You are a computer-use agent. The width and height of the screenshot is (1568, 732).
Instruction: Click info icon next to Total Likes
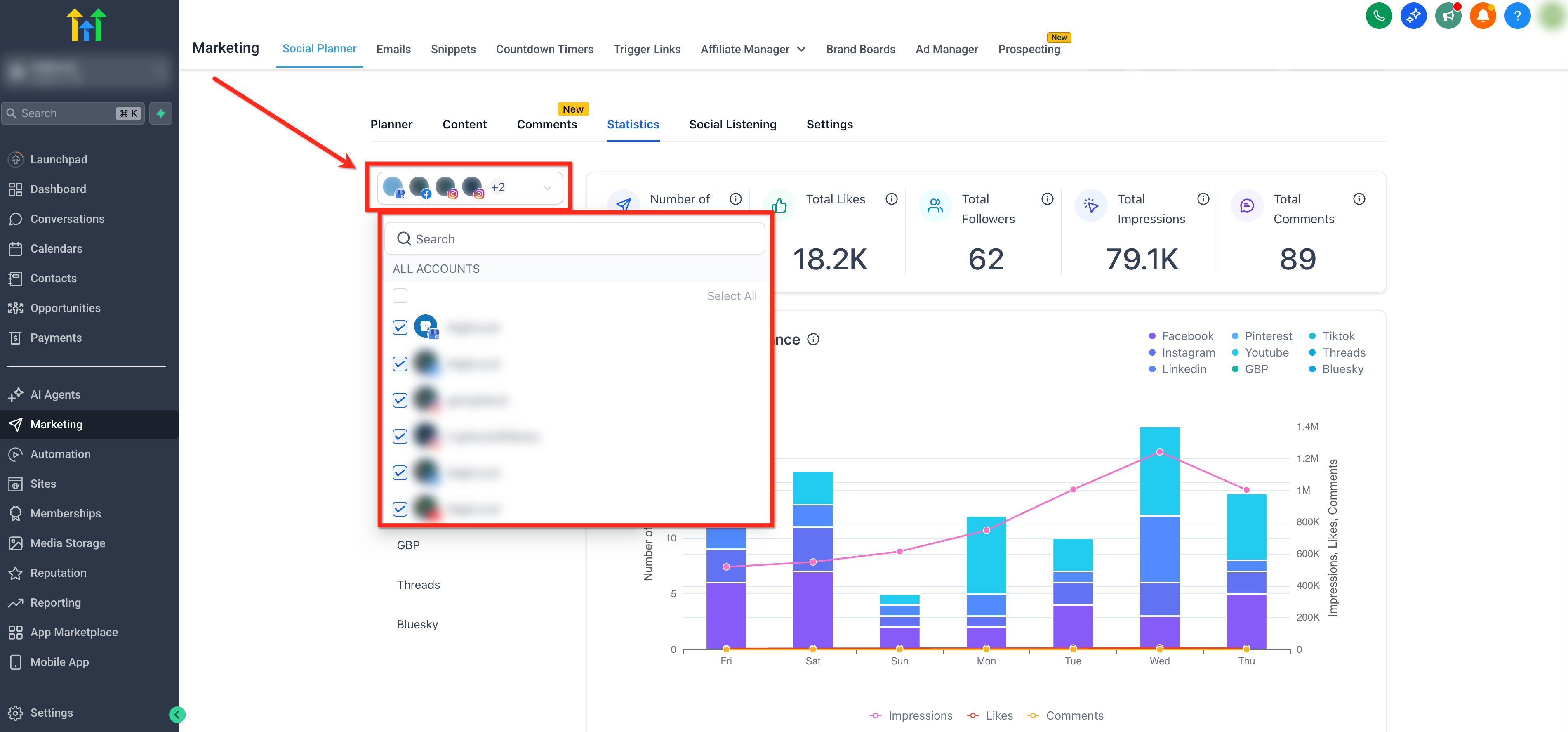tap(891, 199)
